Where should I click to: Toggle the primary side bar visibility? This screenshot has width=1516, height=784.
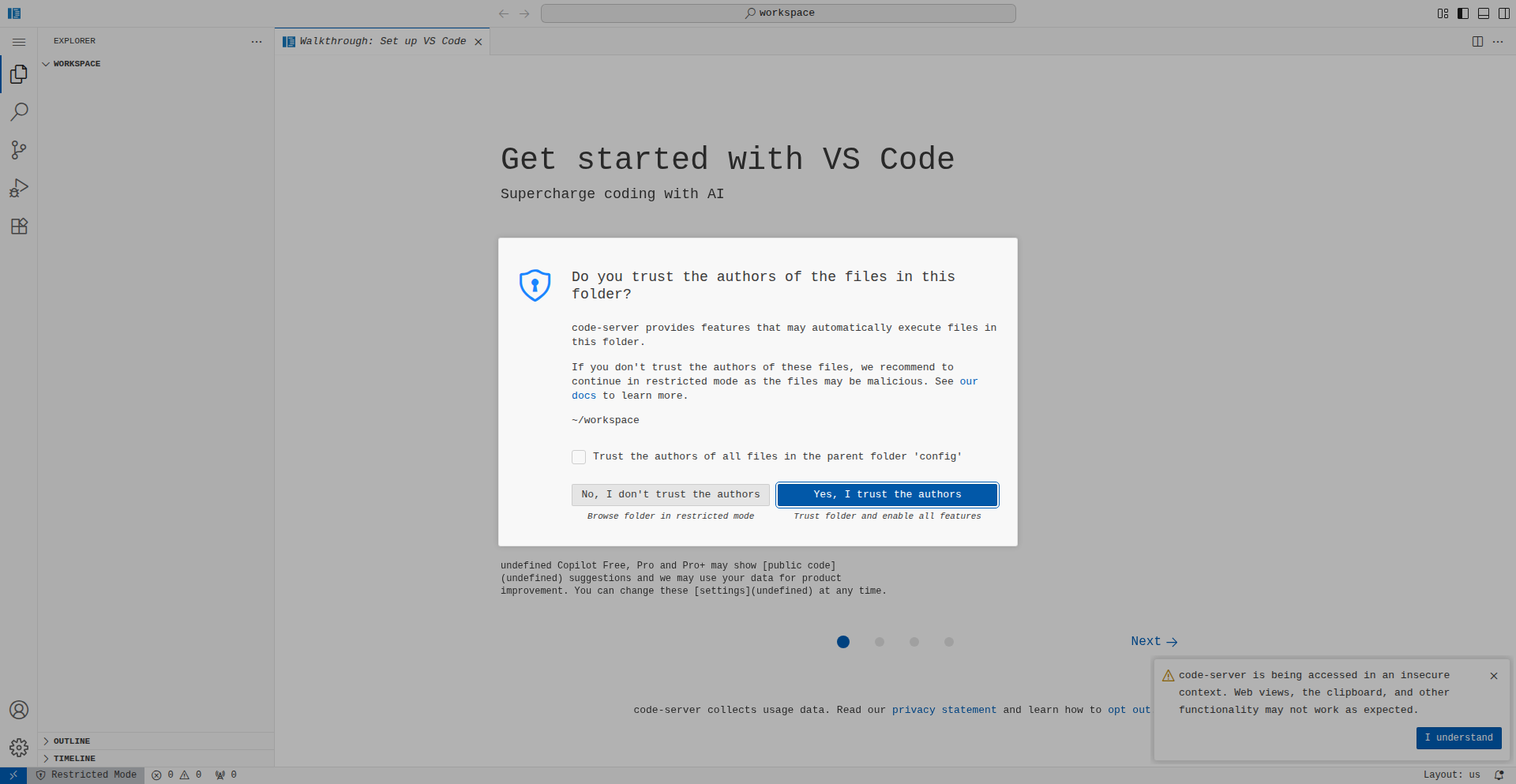coord(1463,13)
